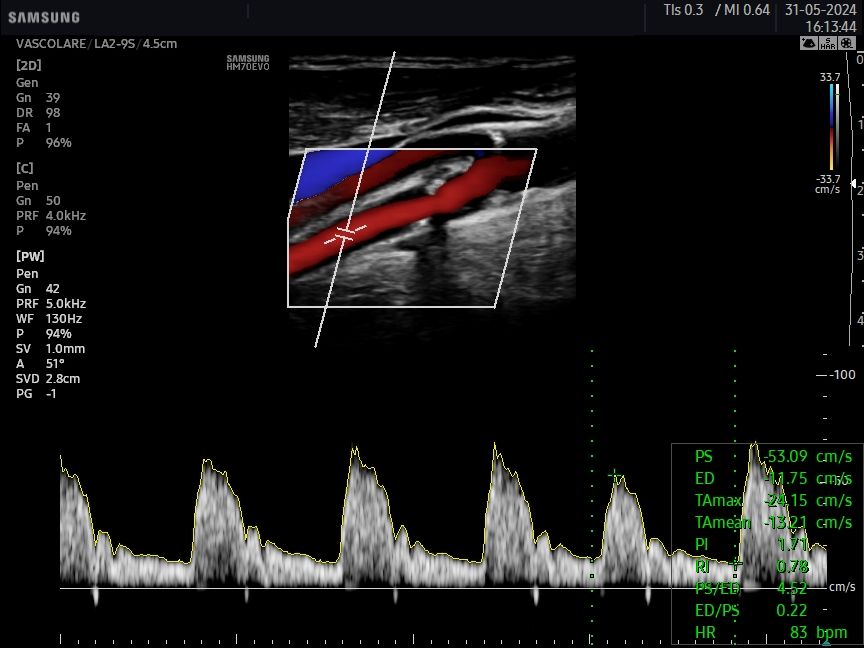Select the RI value in results box
The image size is (864, 648).
792,567
